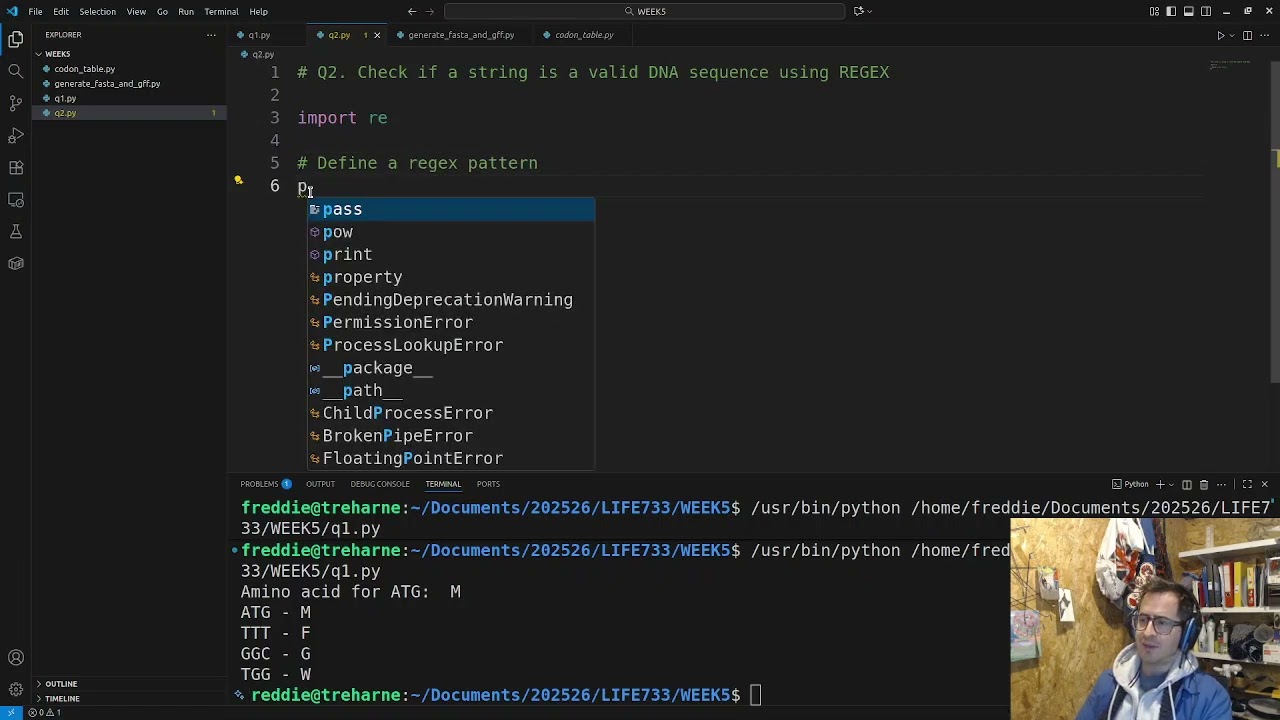Open the Run and Debug view
This screenshot has height=720, width=1280.
click(16, 135)
